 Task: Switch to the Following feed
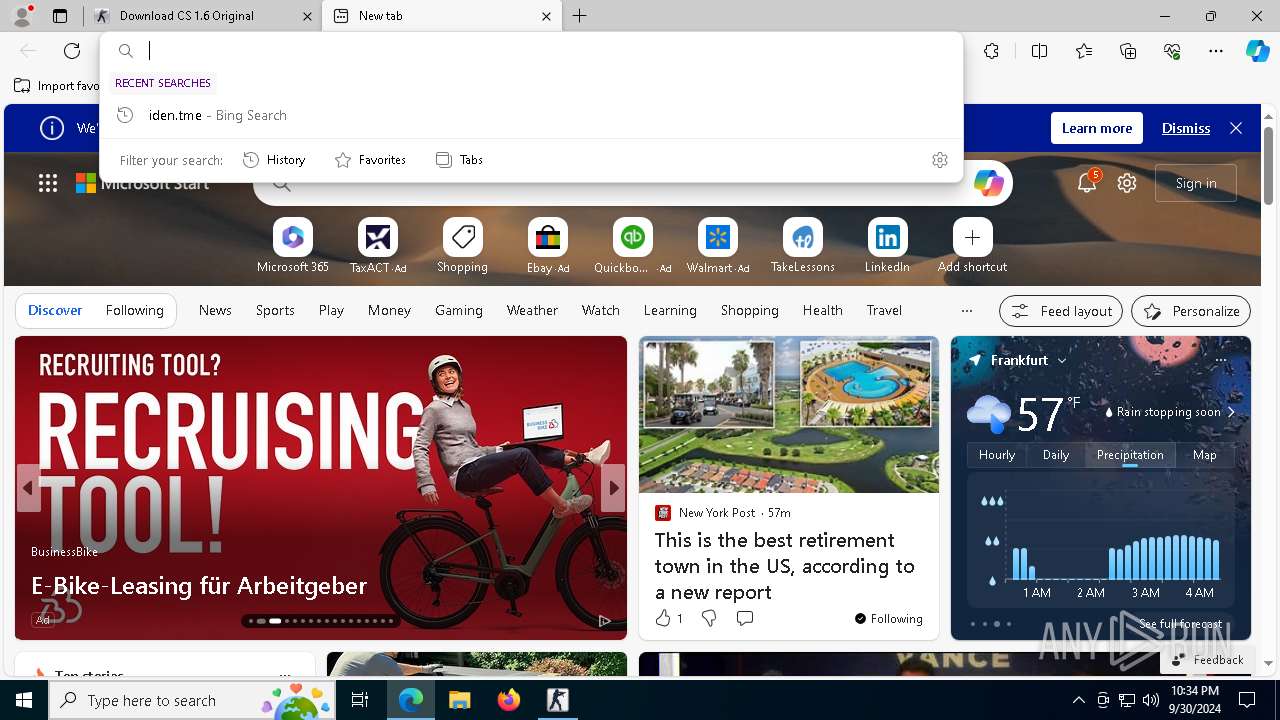point(134,311)
